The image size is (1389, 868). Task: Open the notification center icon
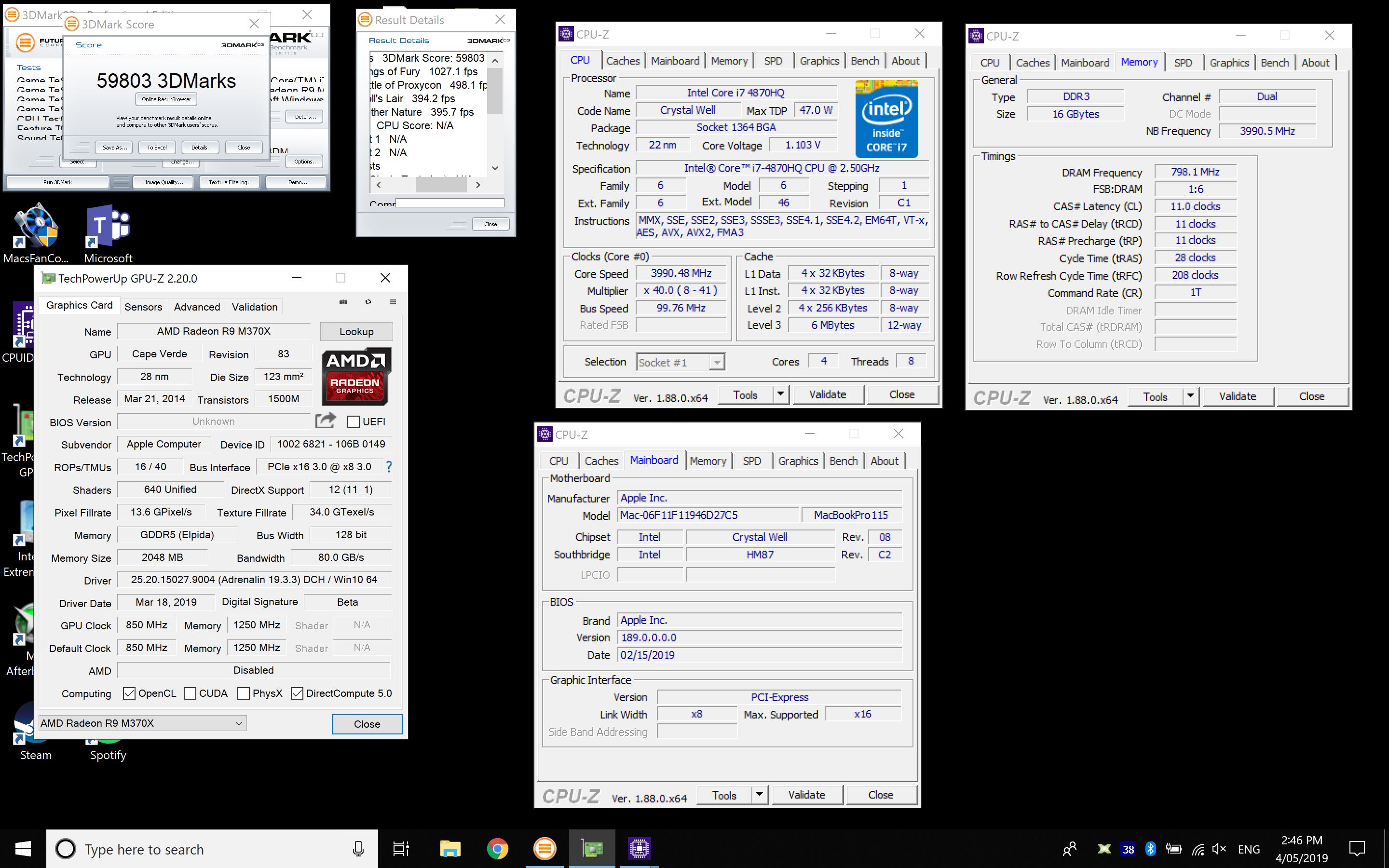tap(1357, 849)
